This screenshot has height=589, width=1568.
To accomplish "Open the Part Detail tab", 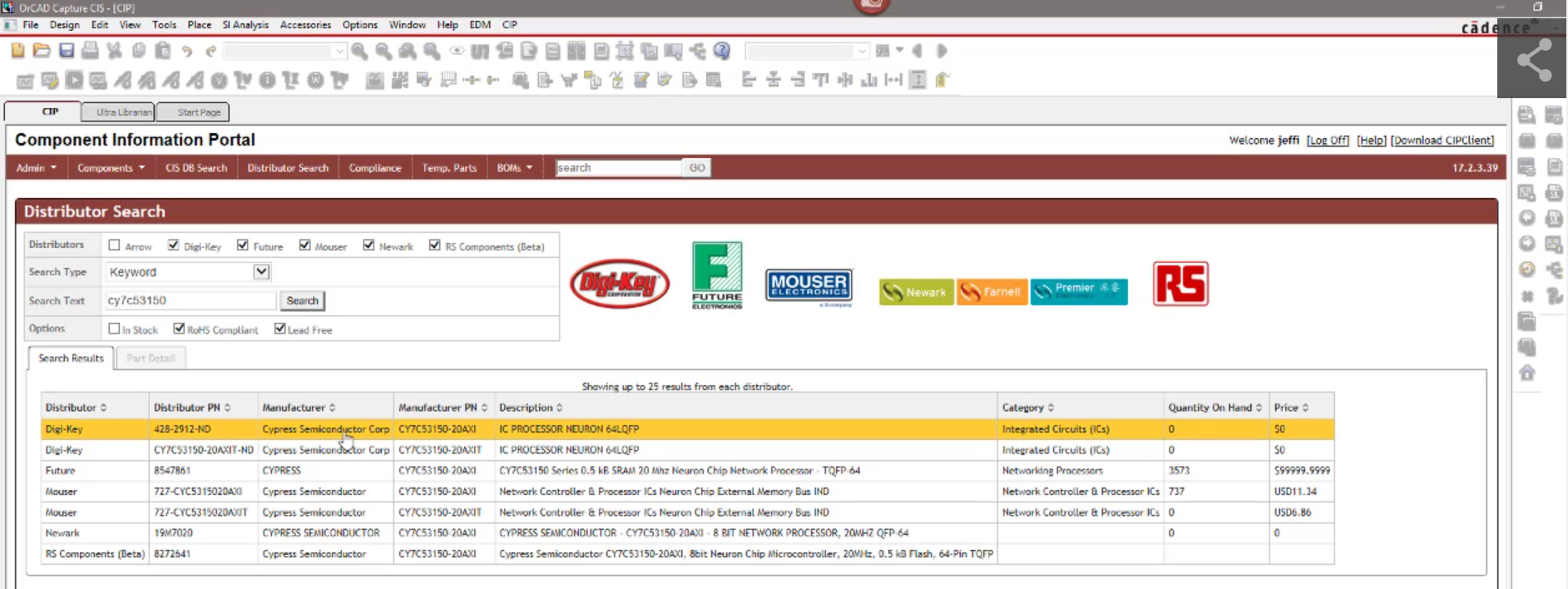I will (x=151, y=359).
